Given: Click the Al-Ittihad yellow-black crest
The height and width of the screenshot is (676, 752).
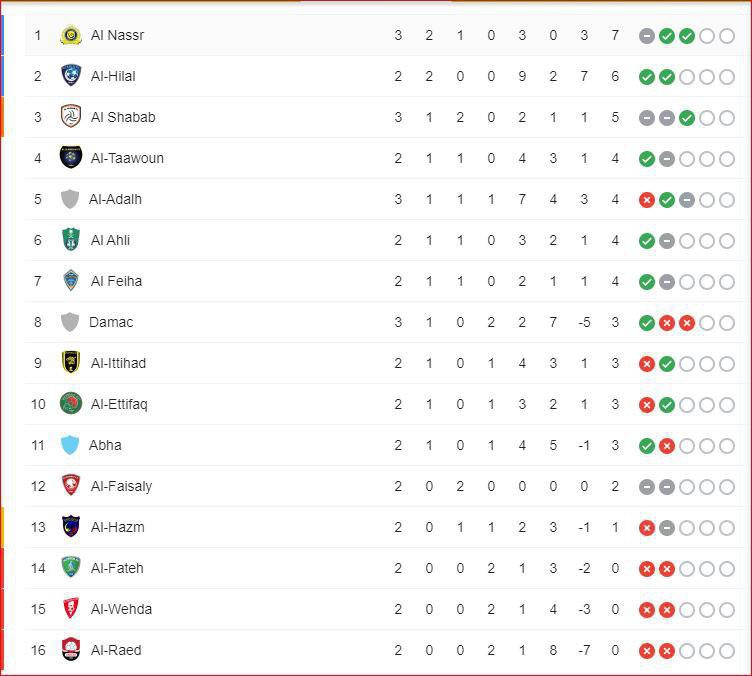Looking at the screenshot, I should click(x=70, y=363).
